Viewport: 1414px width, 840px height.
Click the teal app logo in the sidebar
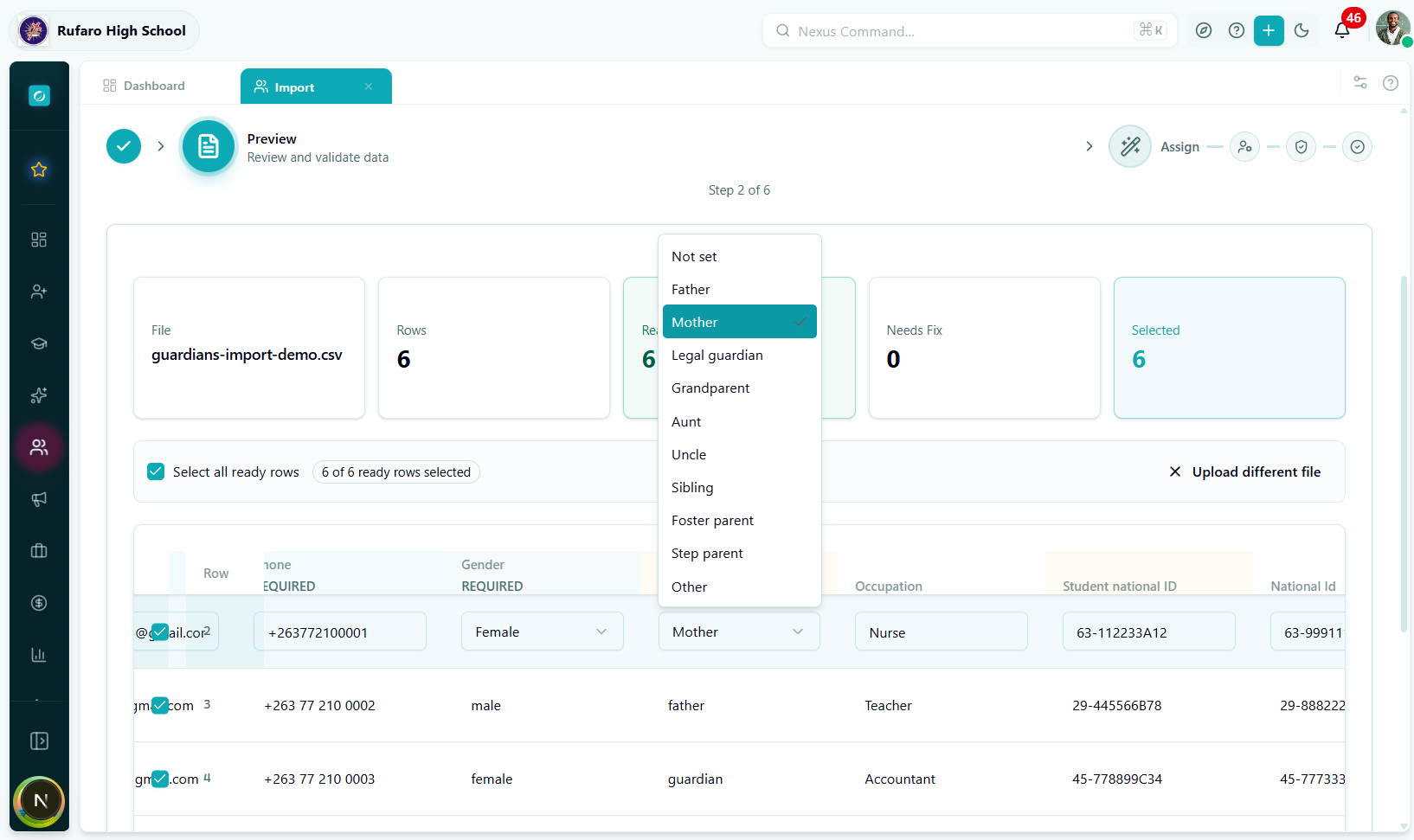coord(39,96)
